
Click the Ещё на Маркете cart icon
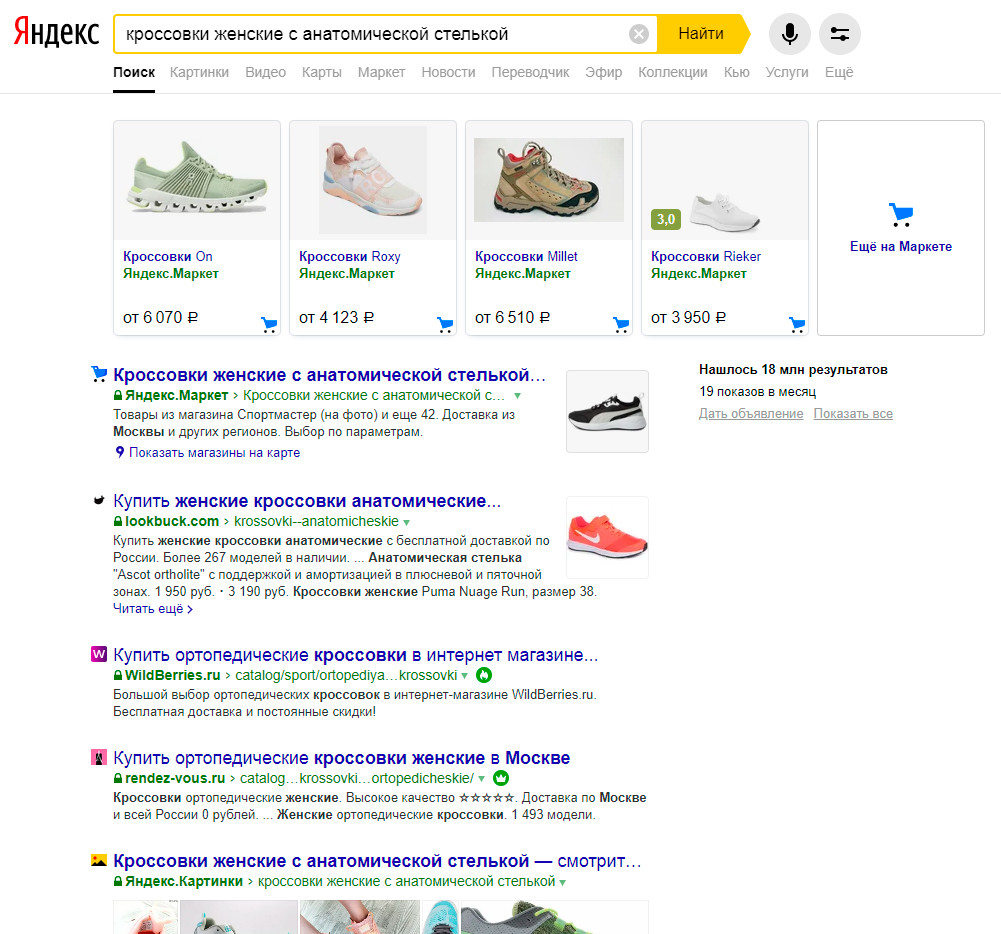[x=901, y=215]
